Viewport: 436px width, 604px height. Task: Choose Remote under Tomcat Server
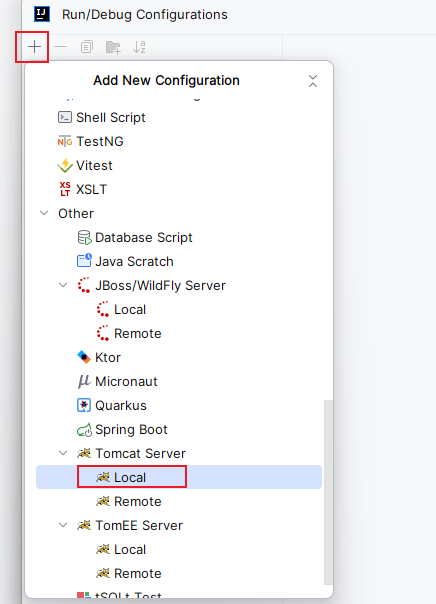(x=138, y=501)
